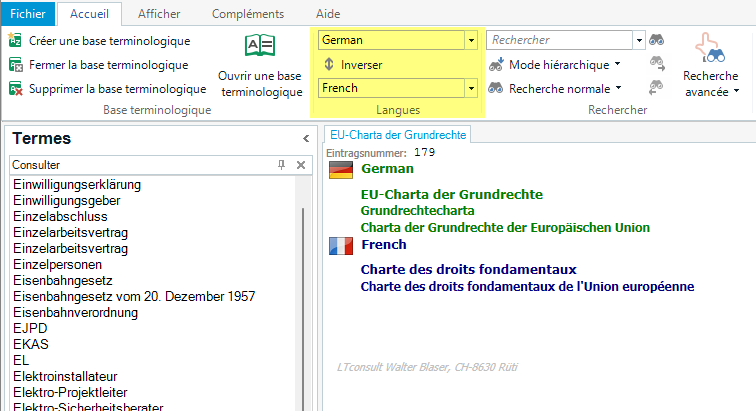Switch to the Accueil ribbon tab
The image size is (756, 411).
89,14
